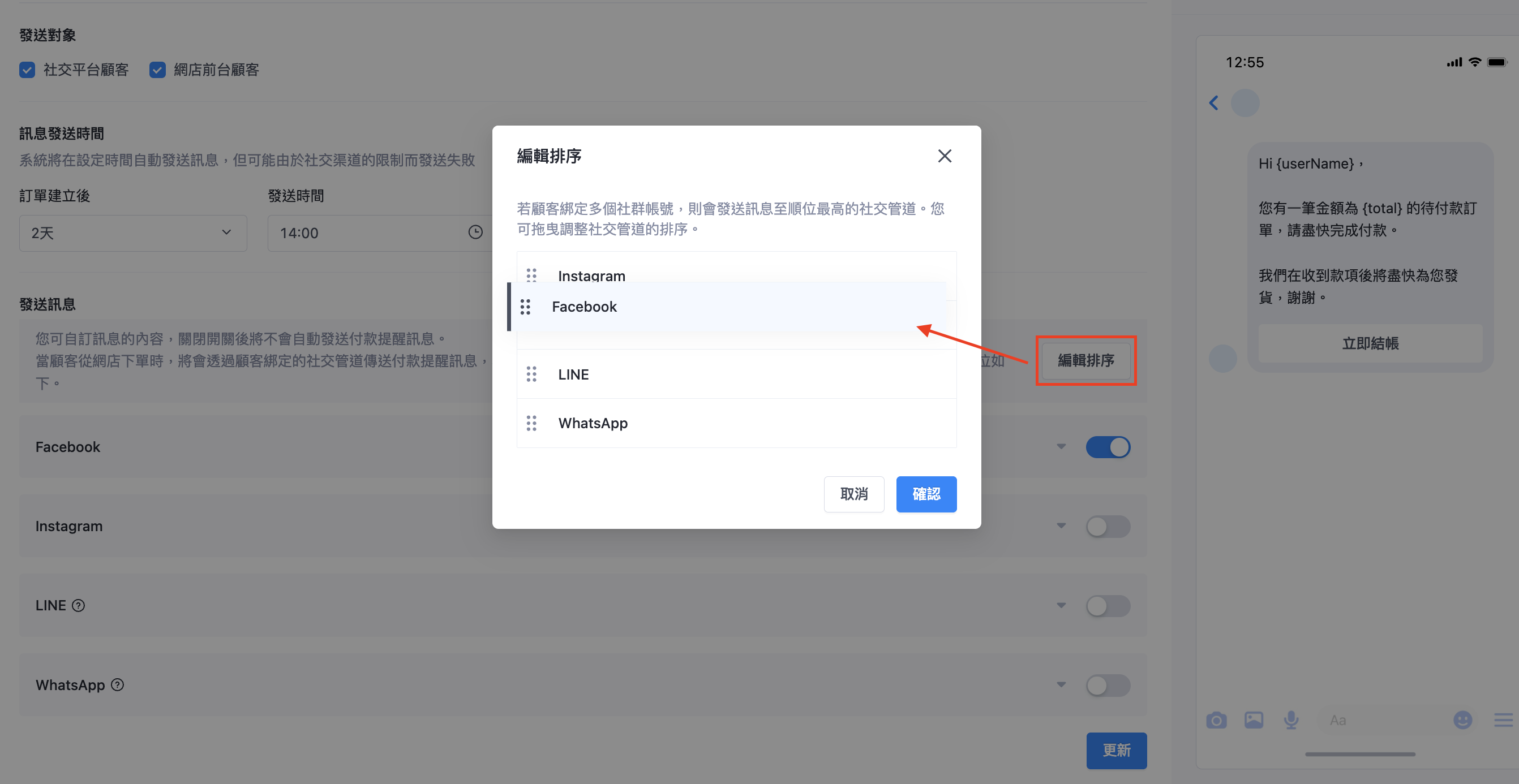Image resolution: width=1519 pixels, height=784 pixels.
Task: Click the 取消 button
Action: (853, 494)
